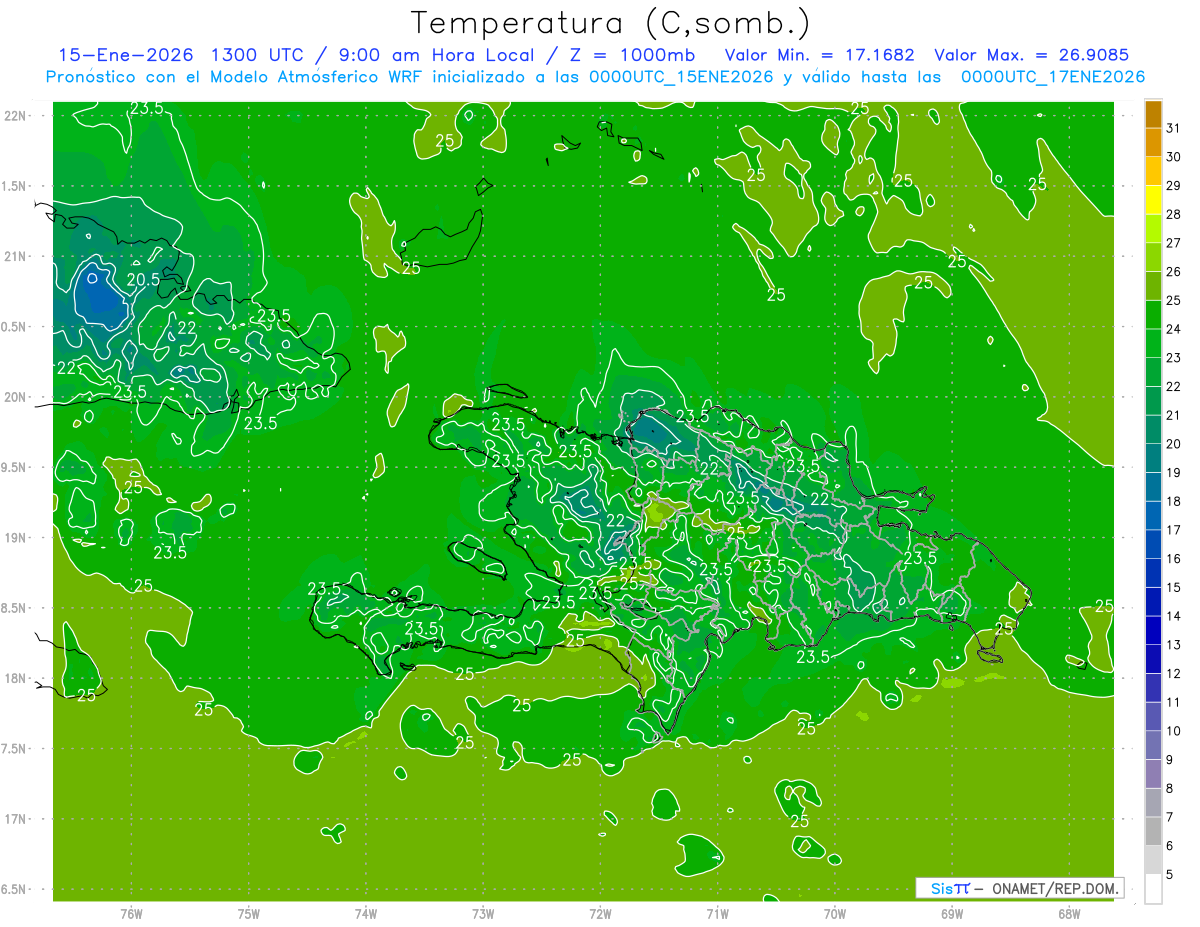Image resolution: width=1200 pixels, height=927 pixels.
Task: Click the 0000UTC_15ENE2026 initialization text
Action: 682,77
